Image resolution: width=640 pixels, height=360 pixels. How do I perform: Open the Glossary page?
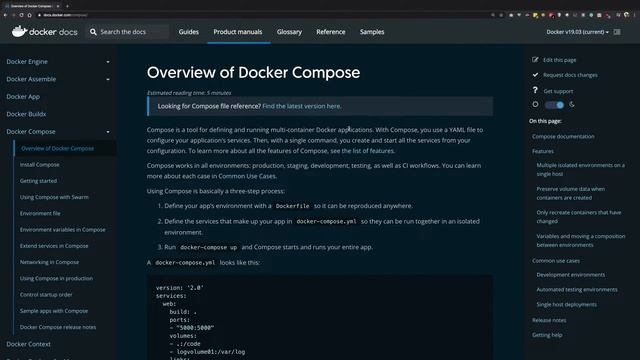[289, 32]
